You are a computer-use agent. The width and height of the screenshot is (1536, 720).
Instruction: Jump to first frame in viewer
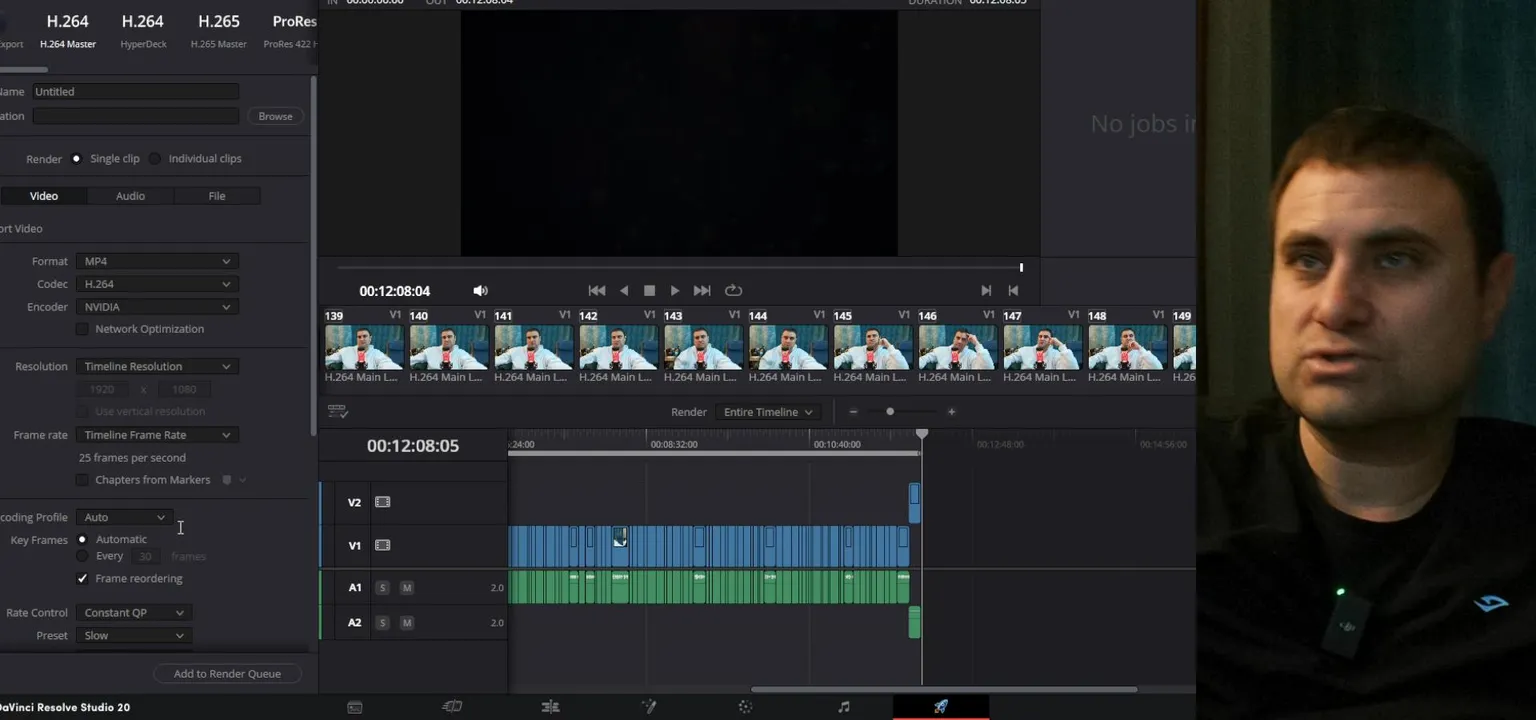point(597,291)
